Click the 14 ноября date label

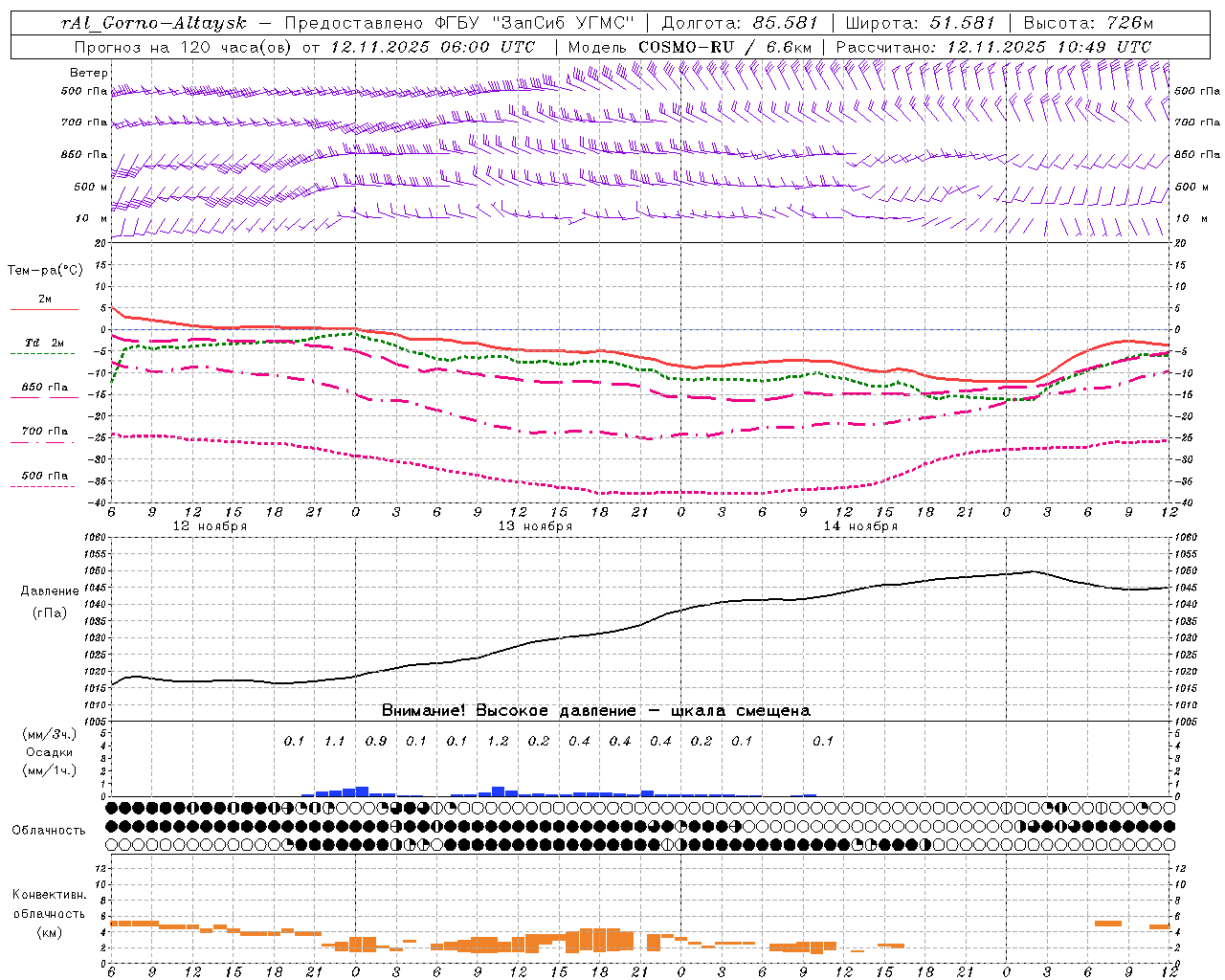pyautogui.click(x=860, y=526)
